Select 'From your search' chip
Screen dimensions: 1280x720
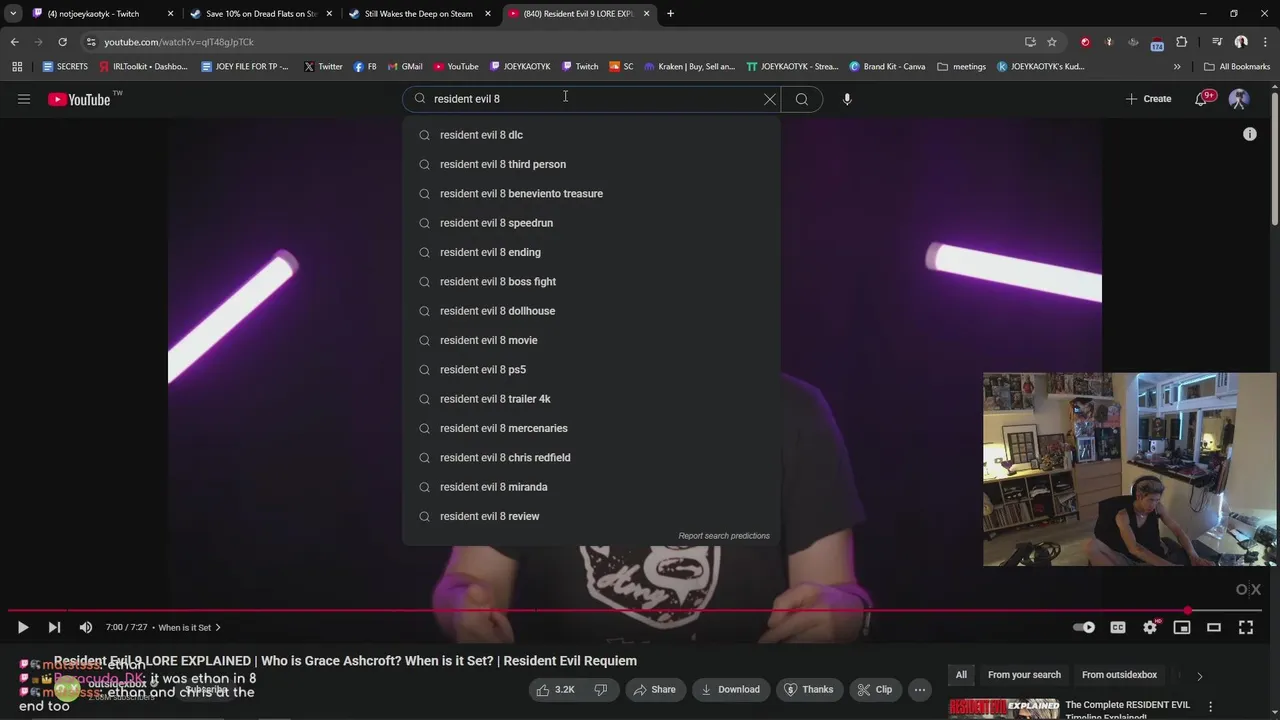click(1024, 675)
